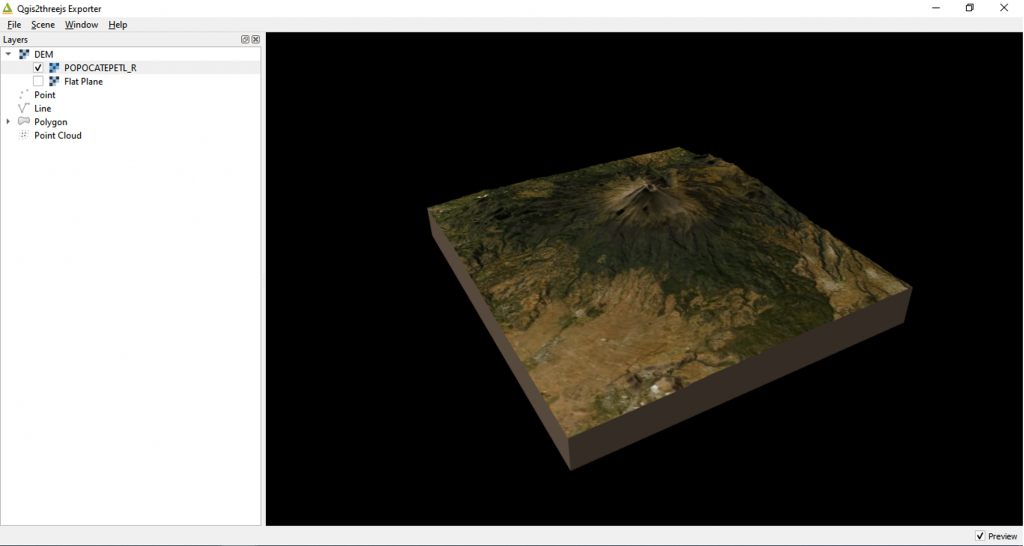Select the Line layer type icon
The width and height of the screenshot is (1024, 546).
point(24,108)
